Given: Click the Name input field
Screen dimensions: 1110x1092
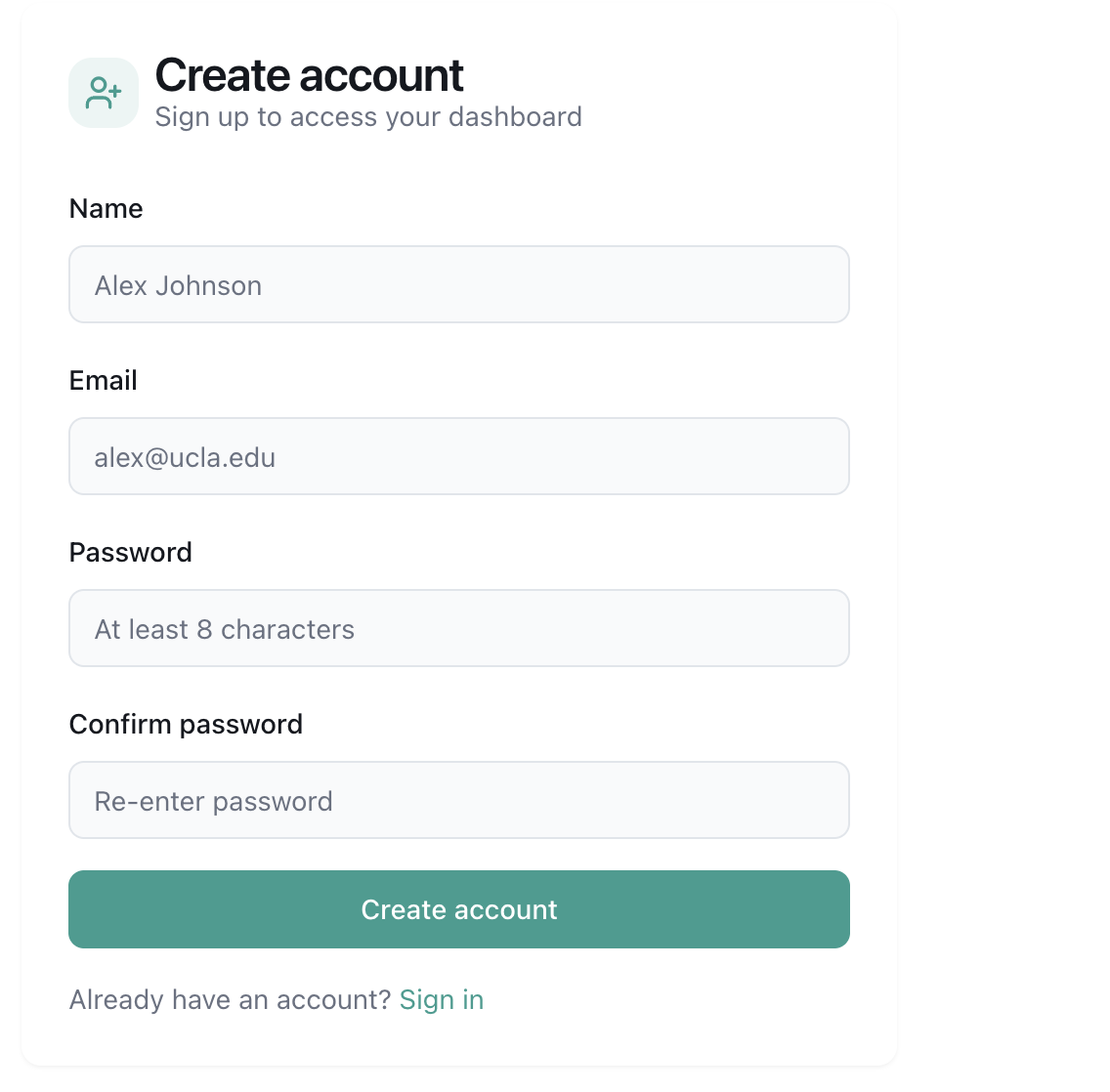Looking at the screenshot, I should click(458, 284).
